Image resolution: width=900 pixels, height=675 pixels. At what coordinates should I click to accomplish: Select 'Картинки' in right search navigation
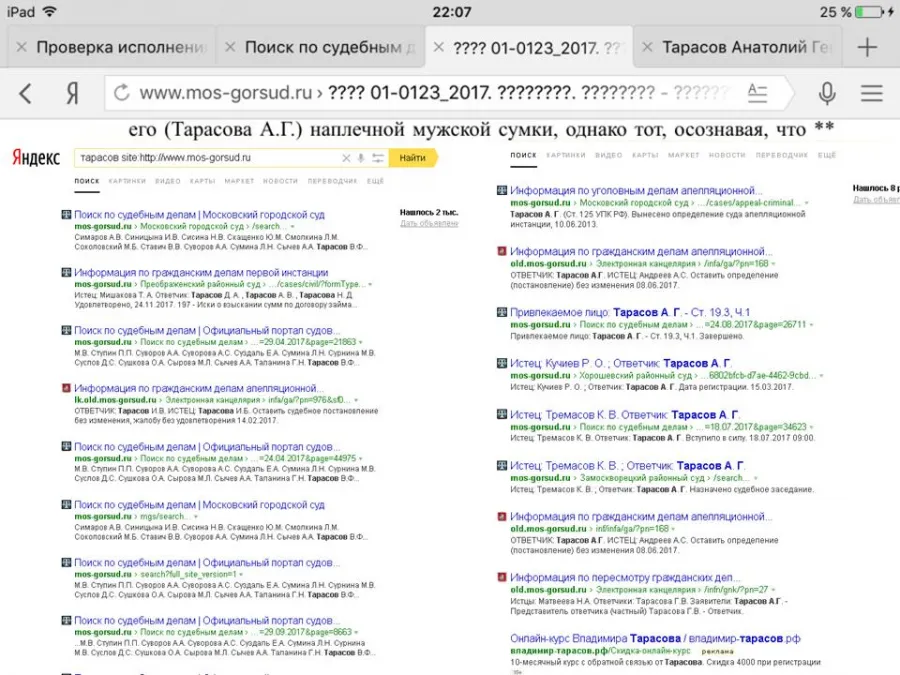pos(565,155)
